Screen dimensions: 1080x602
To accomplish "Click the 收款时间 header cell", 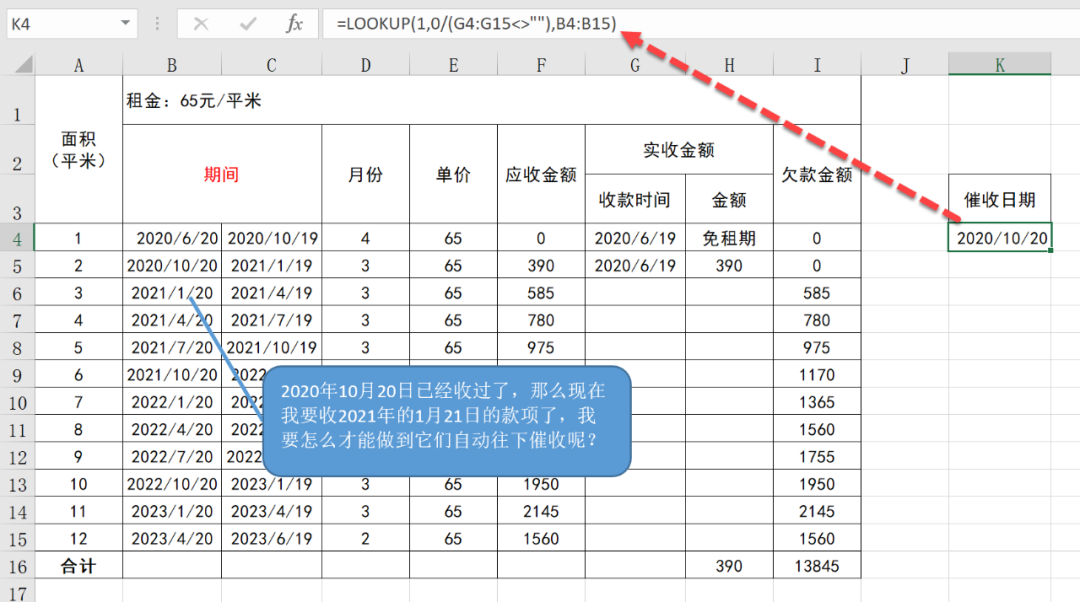I will pyautogui.click(x=635, y=199).
